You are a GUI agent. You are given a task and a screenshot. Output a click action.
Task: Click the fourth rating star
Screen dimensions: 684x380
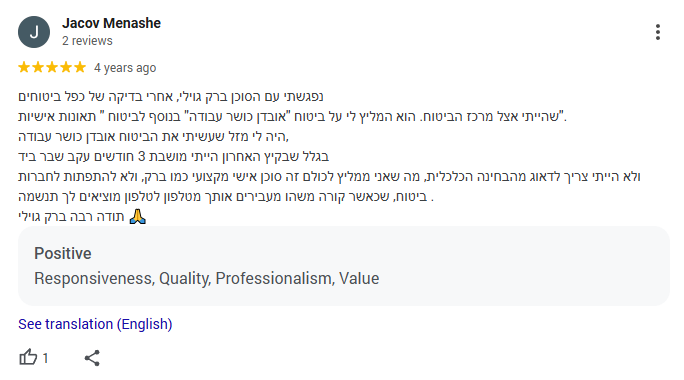pos(66,67)
